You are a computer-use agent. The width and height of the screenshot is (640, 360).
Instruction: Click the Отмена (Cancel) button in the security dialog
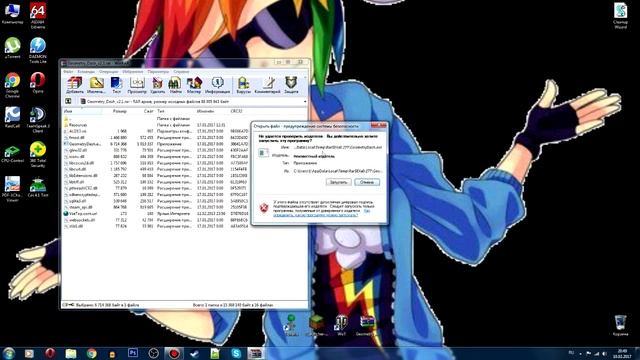pyautogui.click(x=367, y=182)
